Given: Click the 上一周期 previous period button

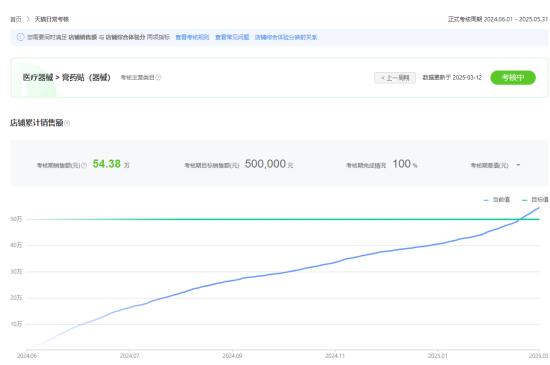Looking at the screenshot, I should [x=395, y=78].
